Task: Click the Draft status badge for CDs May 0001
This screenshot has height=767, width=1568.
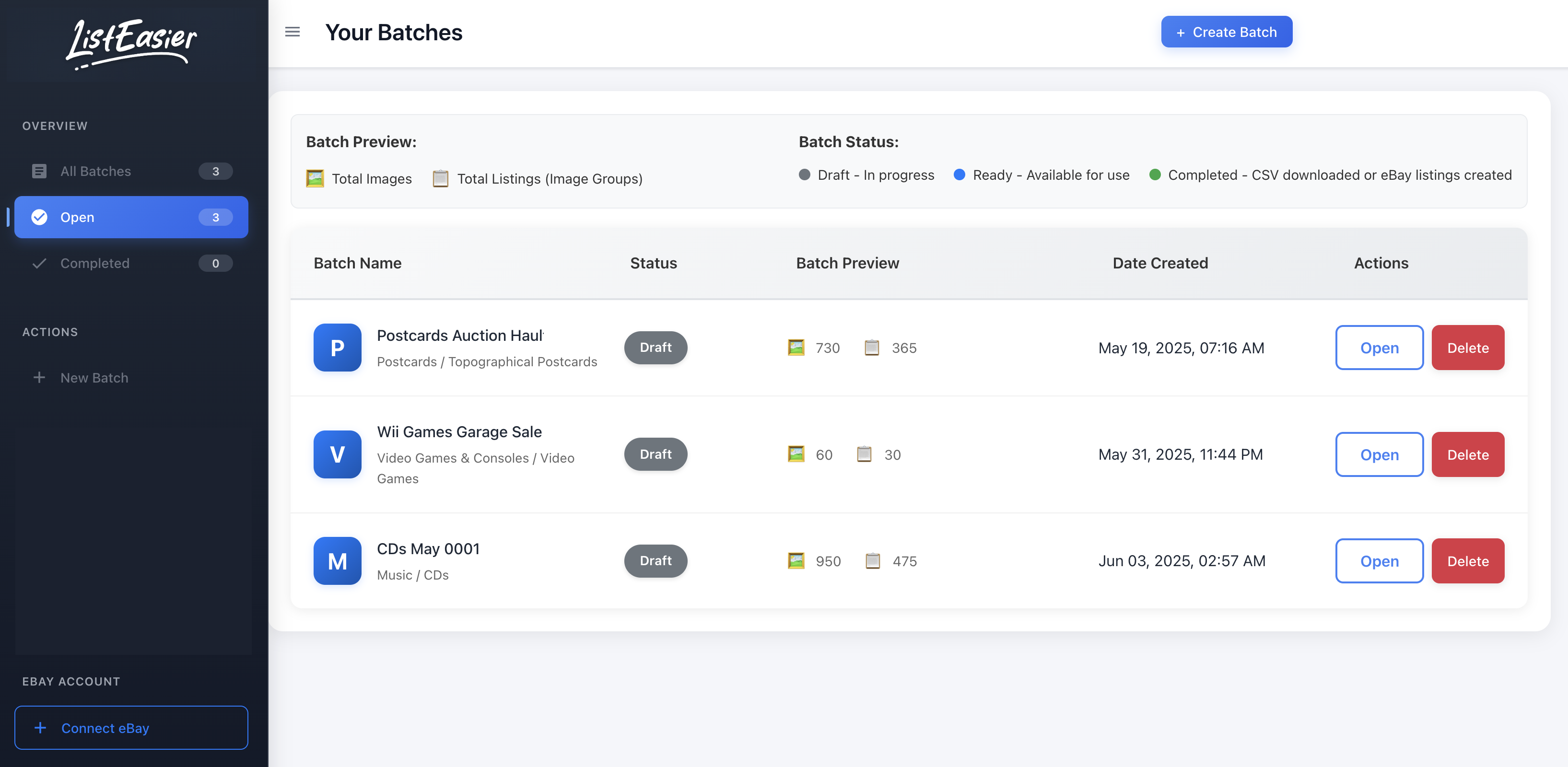Action: click(655, 561)
